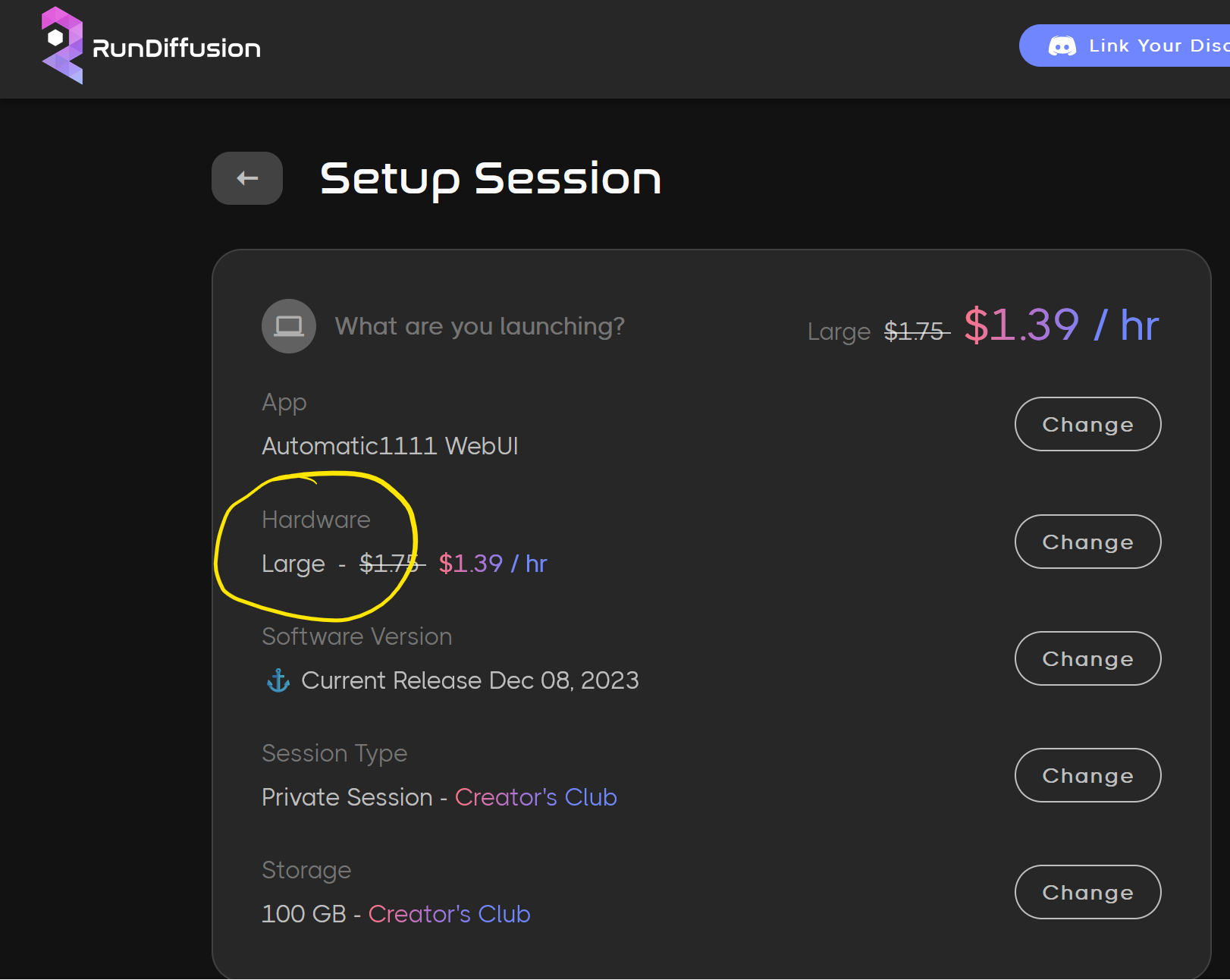Screen dimensions: 1230x980
Task: Change the Session Type
Action: pos(1087,775)
